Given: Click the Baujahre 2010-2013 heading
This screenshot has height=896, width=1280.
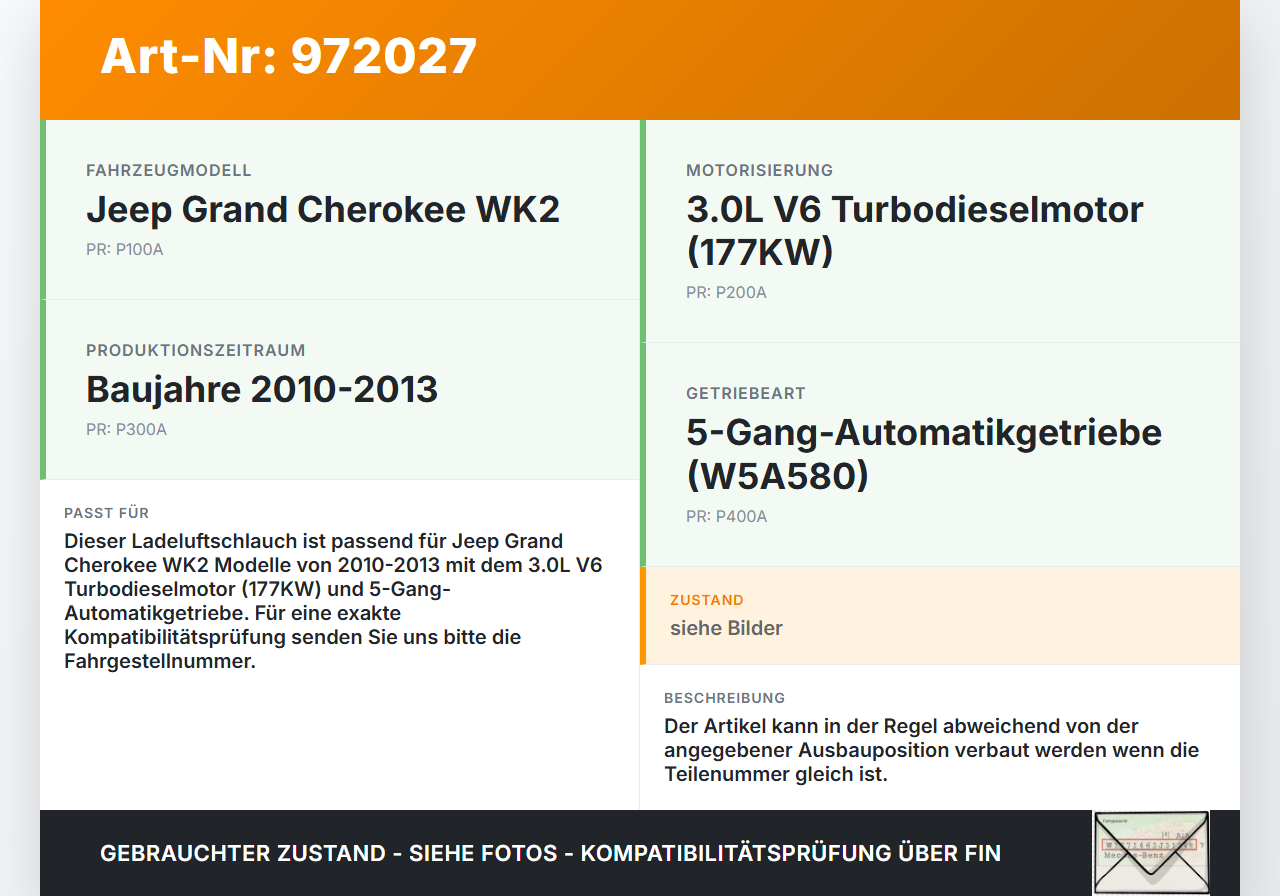Looking at the screenshot, I should click(x=262, y=389).
